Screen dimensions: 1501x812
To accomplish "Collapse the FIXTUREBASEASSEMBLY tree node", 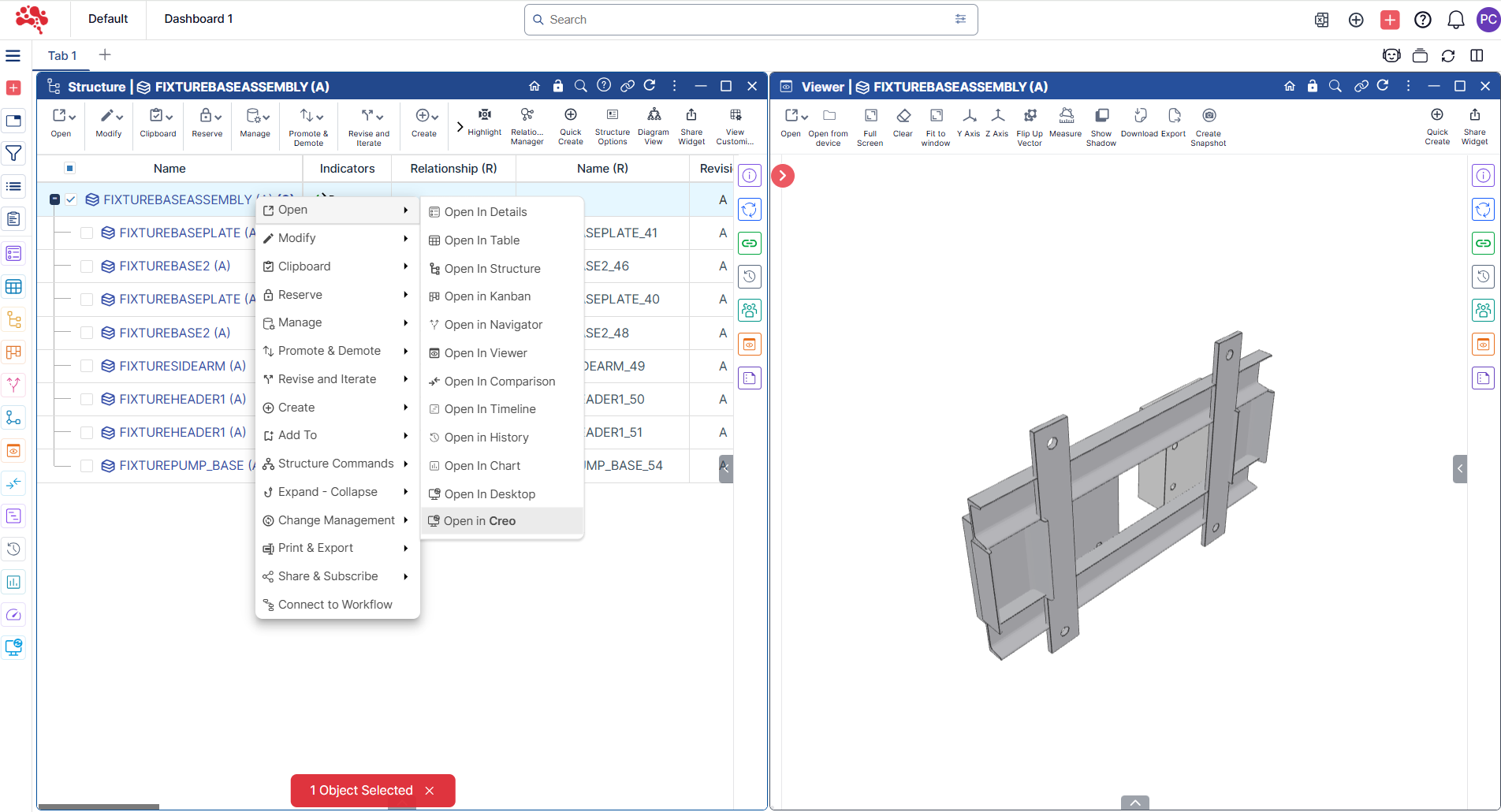I will 54,199.
